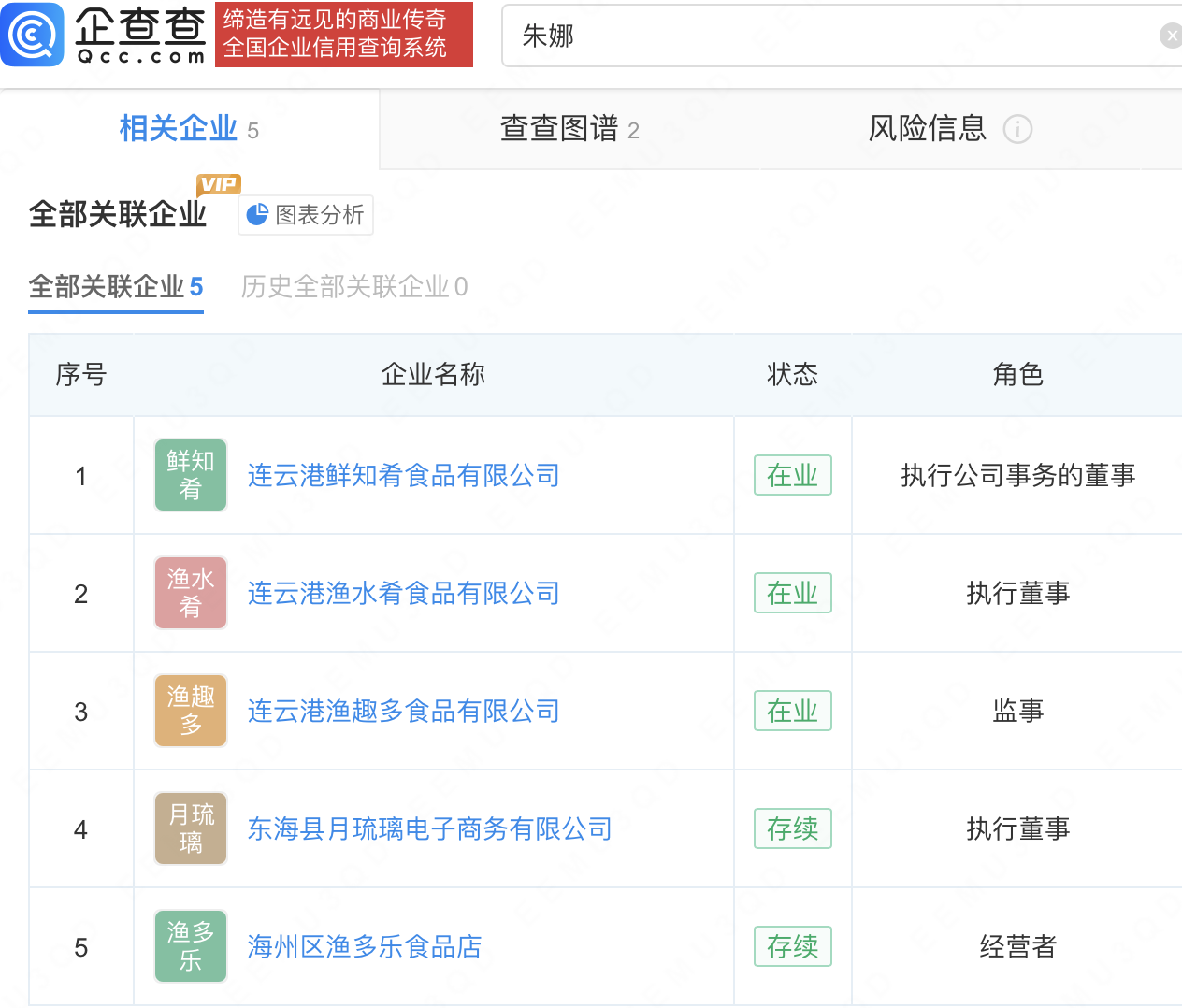
Task: Click the info icon beside 风险信息
Action: coord(1017,129)
